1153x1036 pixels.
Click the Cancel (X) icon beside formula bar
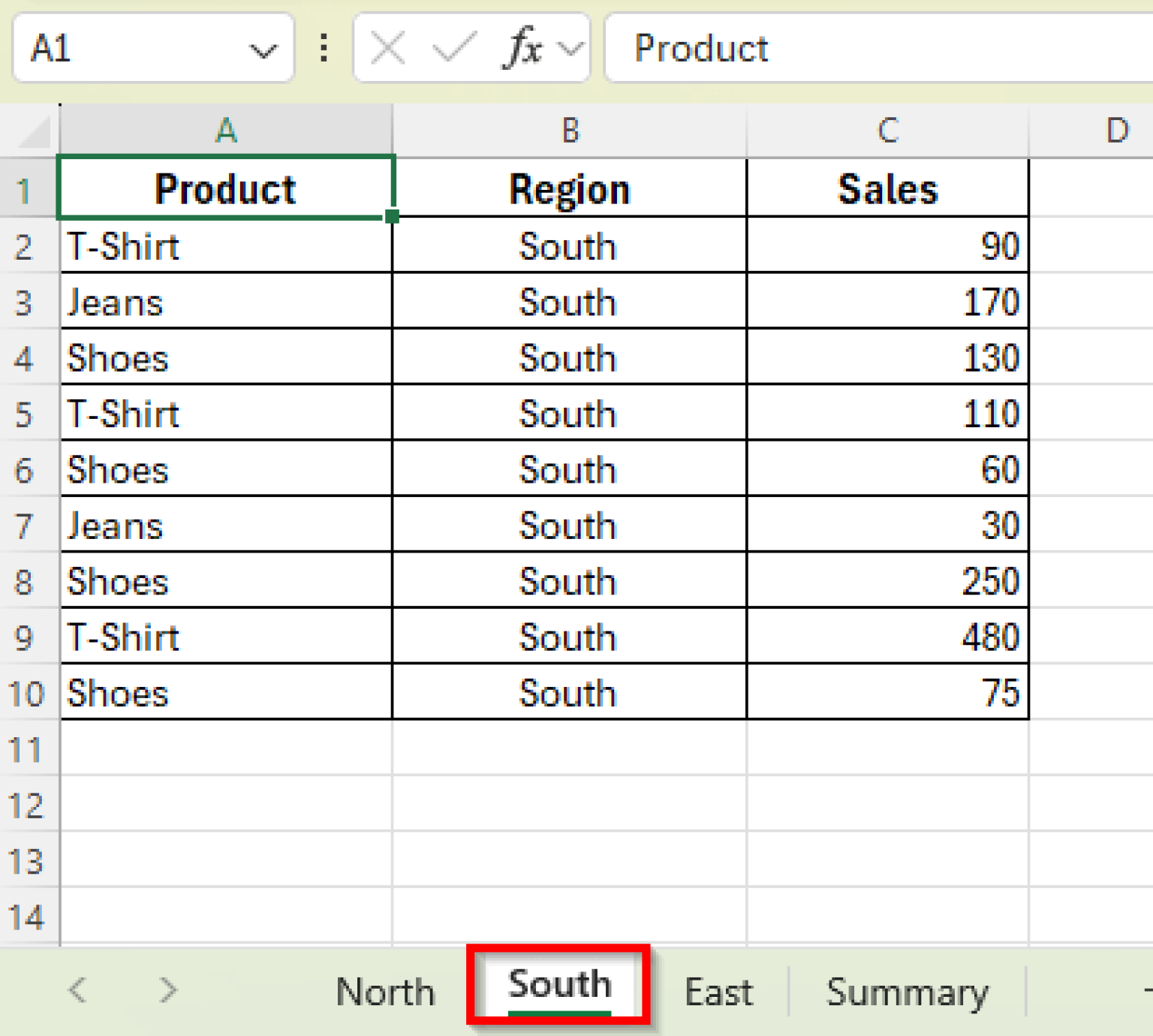[x=387, y=48]
